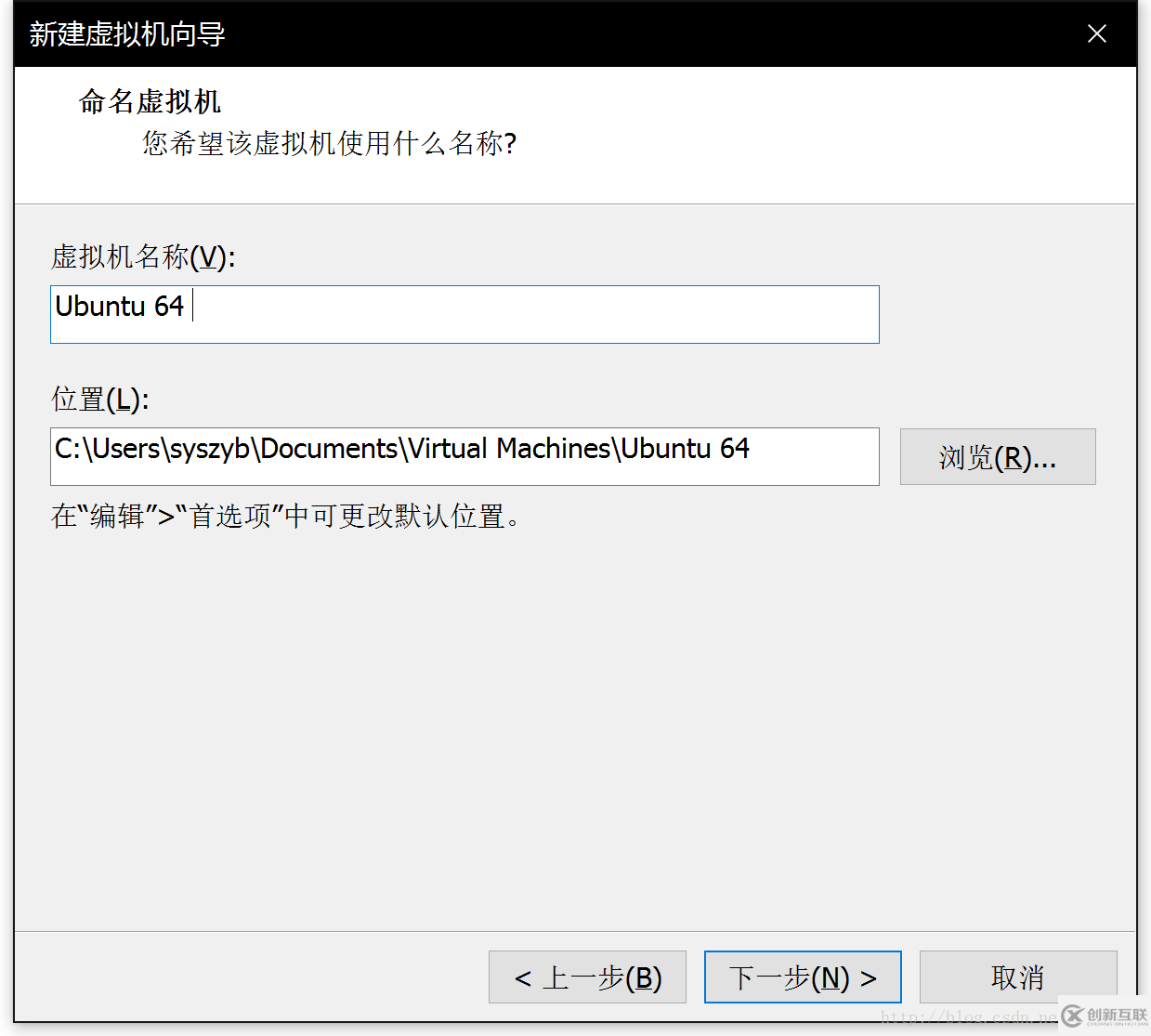This screenshot has height=1036, width=1151.
Task: Click the Ubuntu 64 name text
Action: click(x=119, y=307)
